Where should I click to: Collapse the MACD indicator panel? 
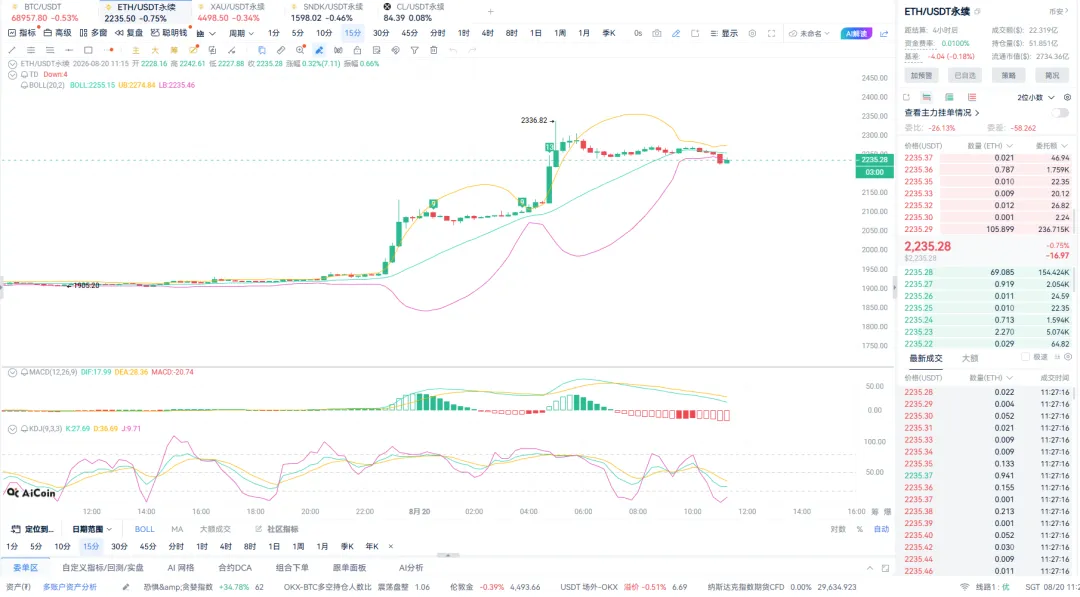(x=12, y=372)
